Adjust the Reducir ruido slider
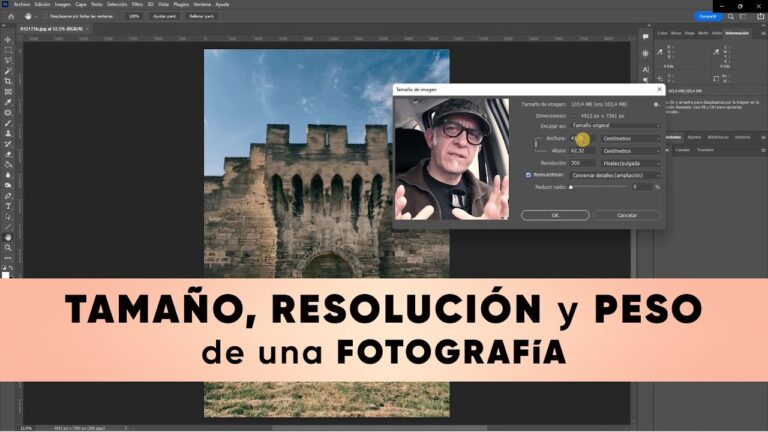This screenshot has width=768, height=432. tap(571, 187)
